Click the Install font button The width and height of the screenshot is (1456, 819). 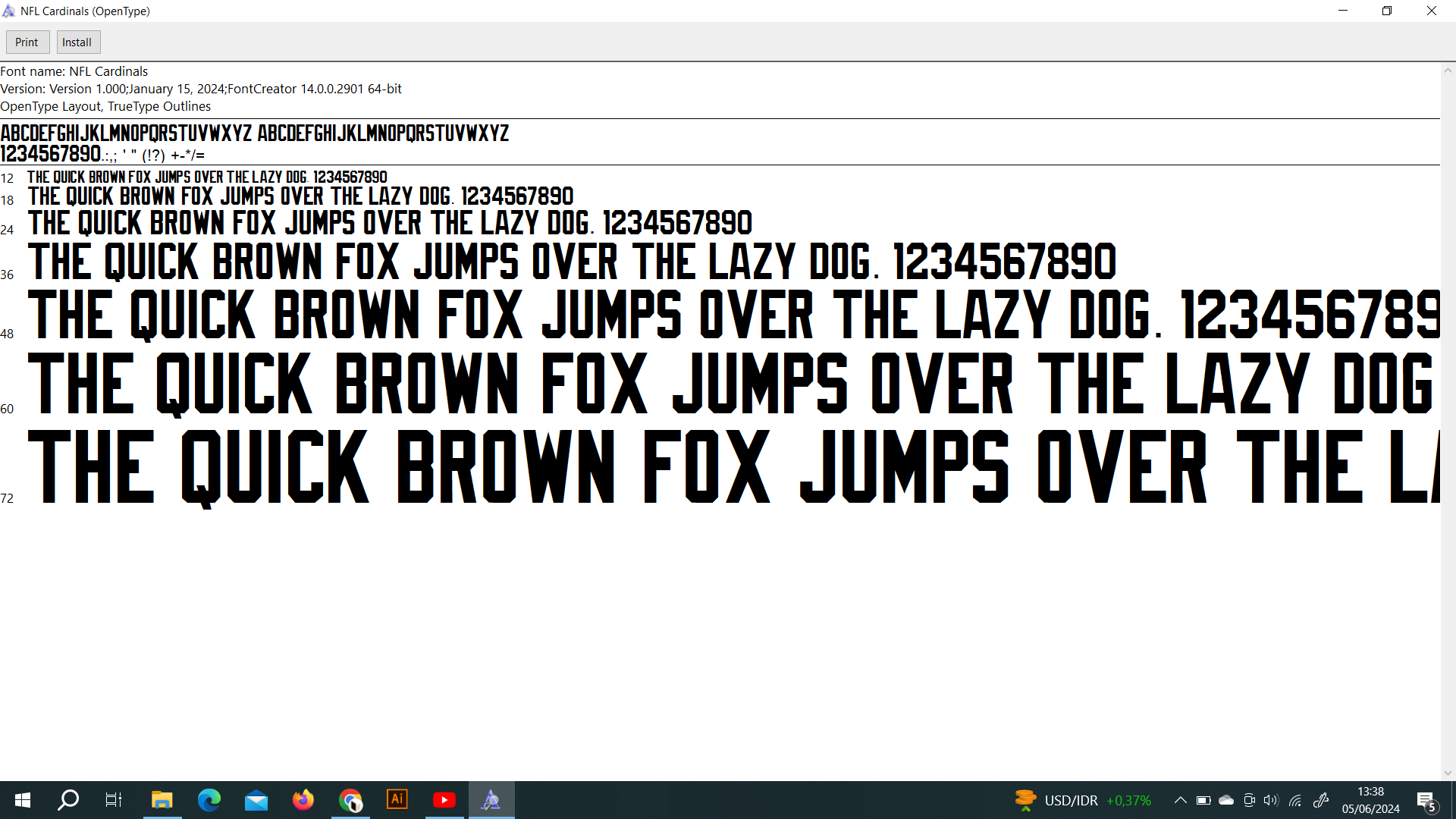77,42
